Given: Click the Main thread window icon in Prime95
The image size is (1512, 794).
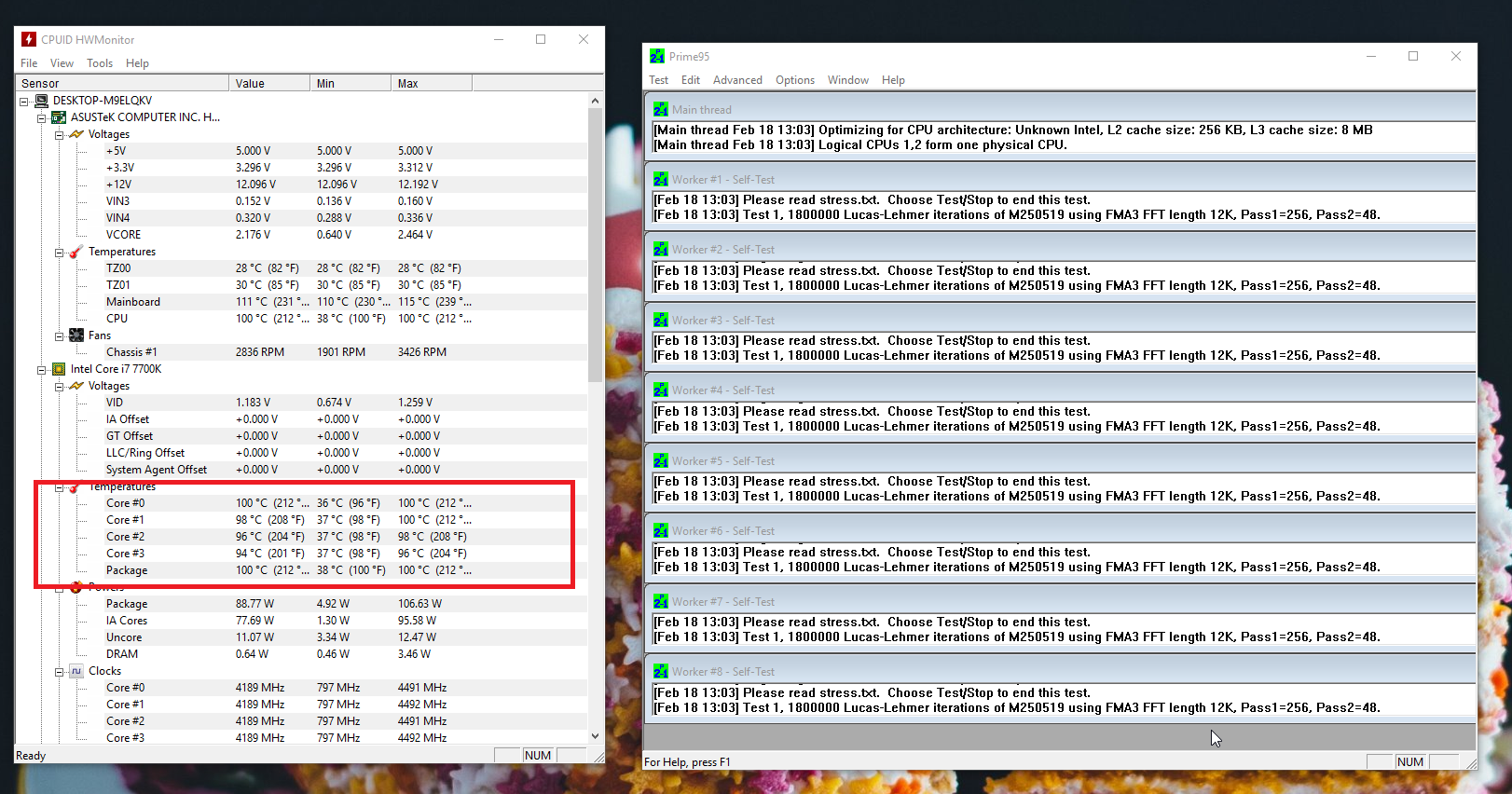Looking at the screenshot, I should 661,109.
